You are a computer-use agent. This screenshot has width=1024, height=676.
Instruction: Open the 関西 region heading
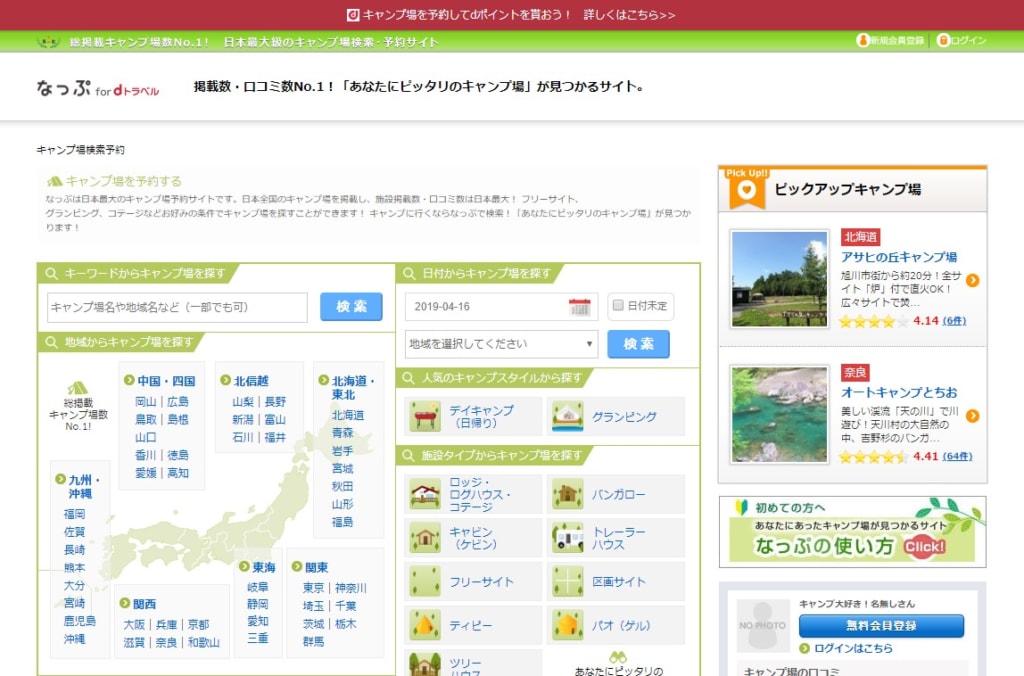click(x=144, y=604)
